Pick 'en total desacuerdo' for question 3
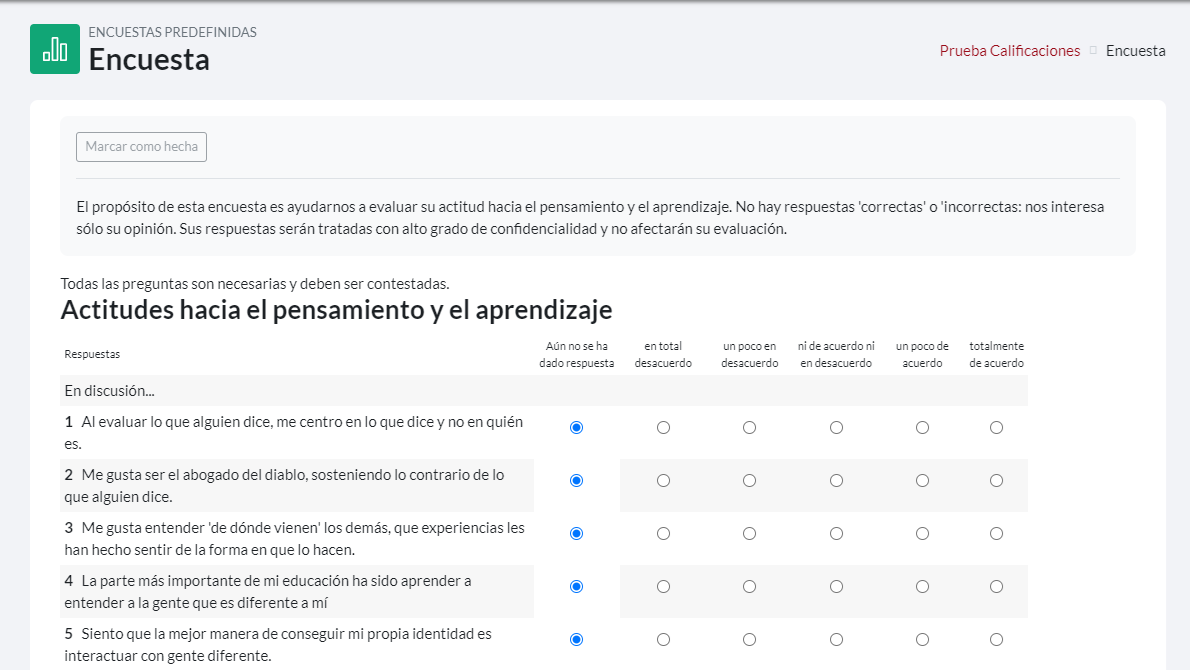1190x670 pixels. (x=663, y=534)
